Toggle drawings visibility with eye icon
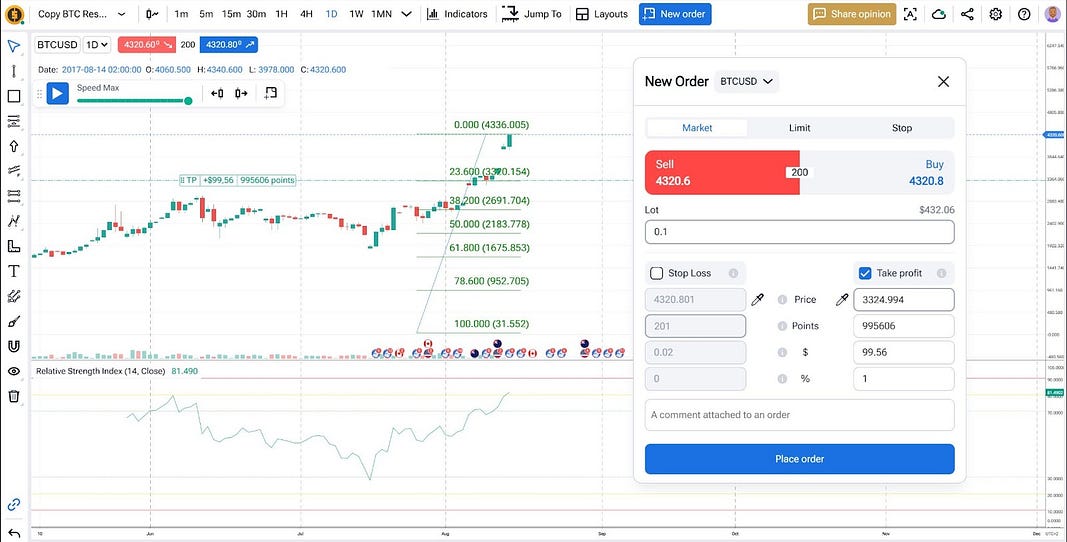Viewport: 1067px width, 542px height. [14, 371]
